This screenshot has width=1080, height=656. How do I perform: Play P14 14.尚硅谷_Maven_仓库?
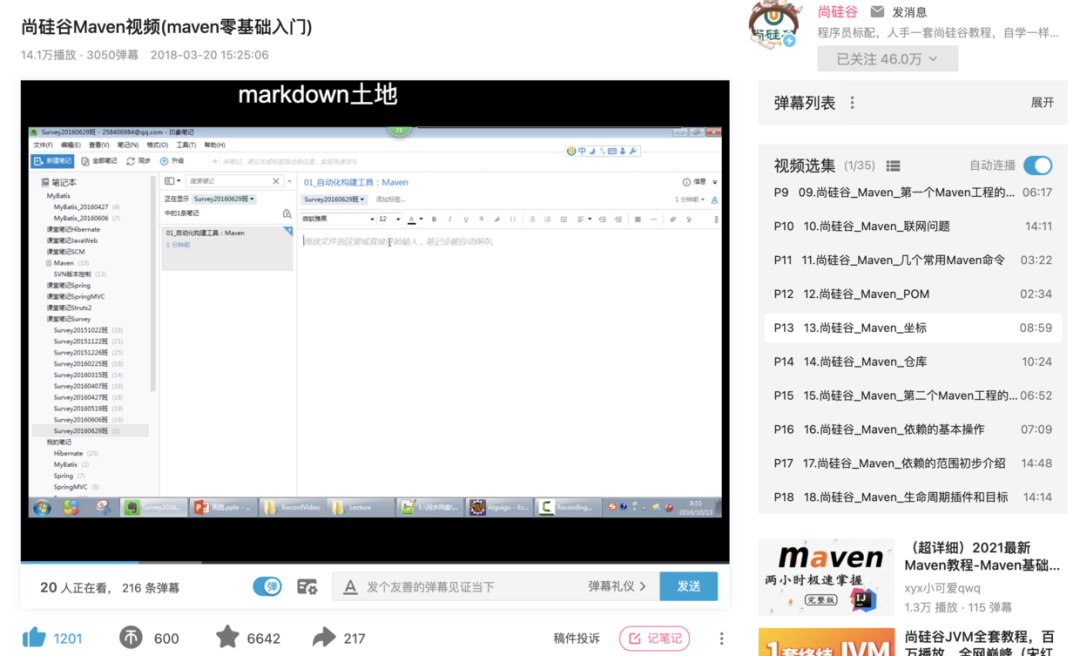click(913, 362)
